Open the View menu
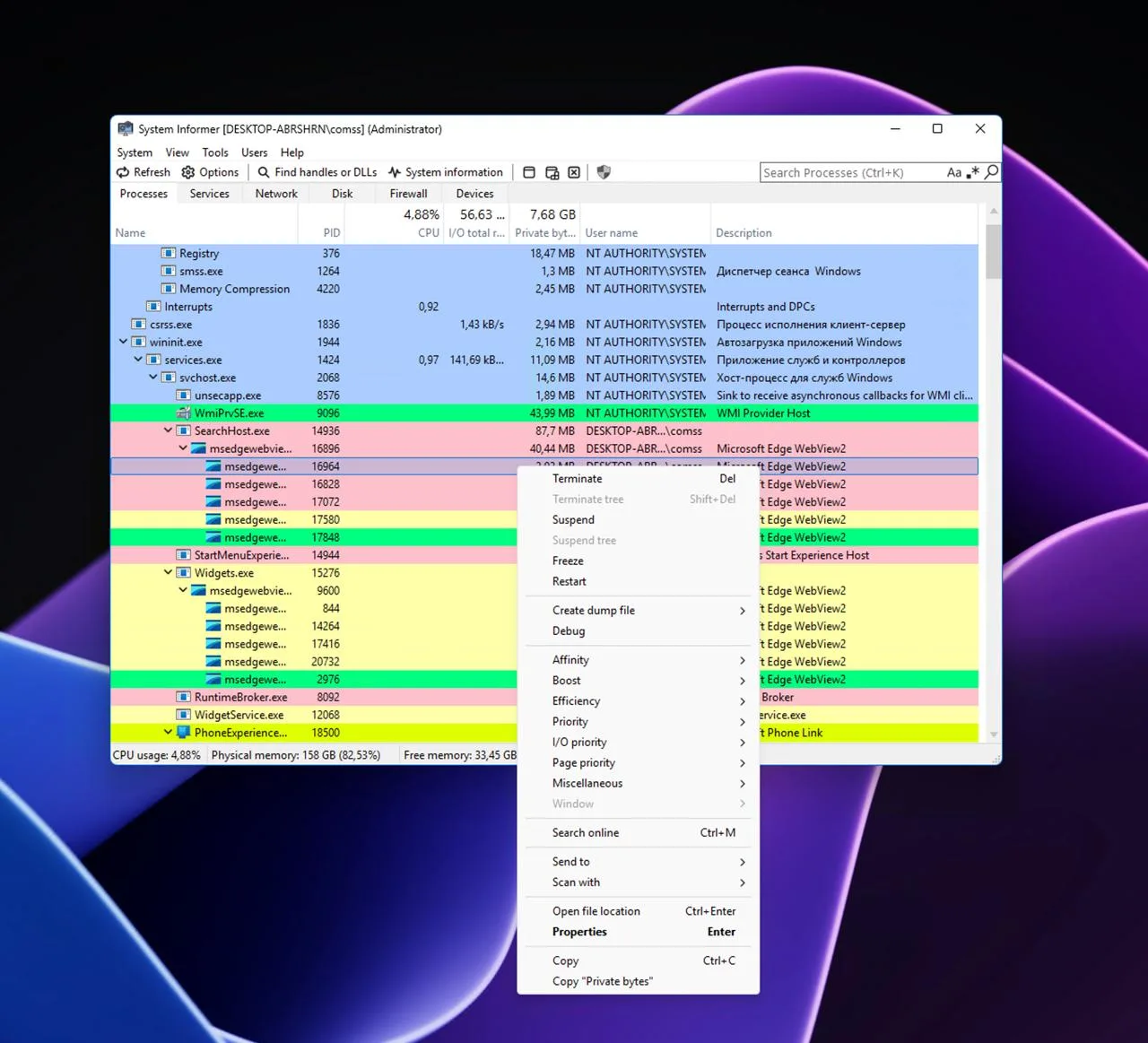 click(x=178, y=152)
